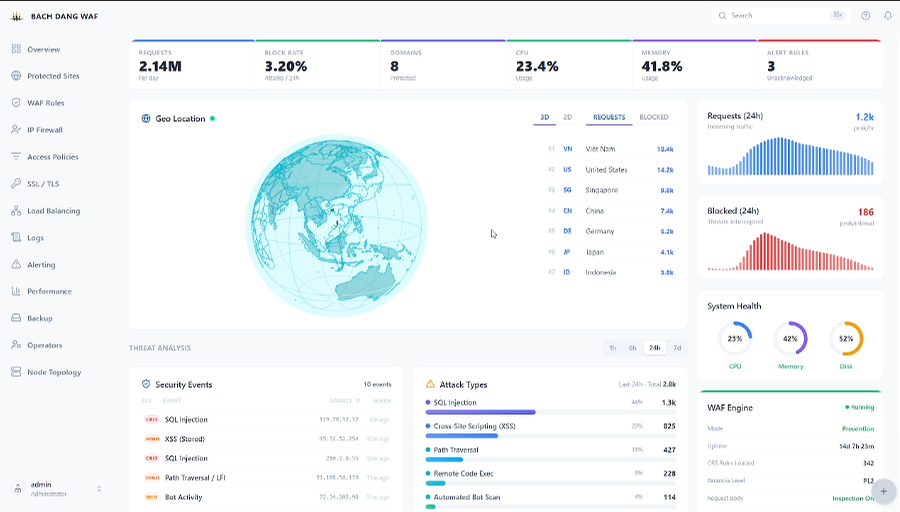Click the Security Events shield icon
Viewport: 900px width, 512px height.
click(146, 384)
